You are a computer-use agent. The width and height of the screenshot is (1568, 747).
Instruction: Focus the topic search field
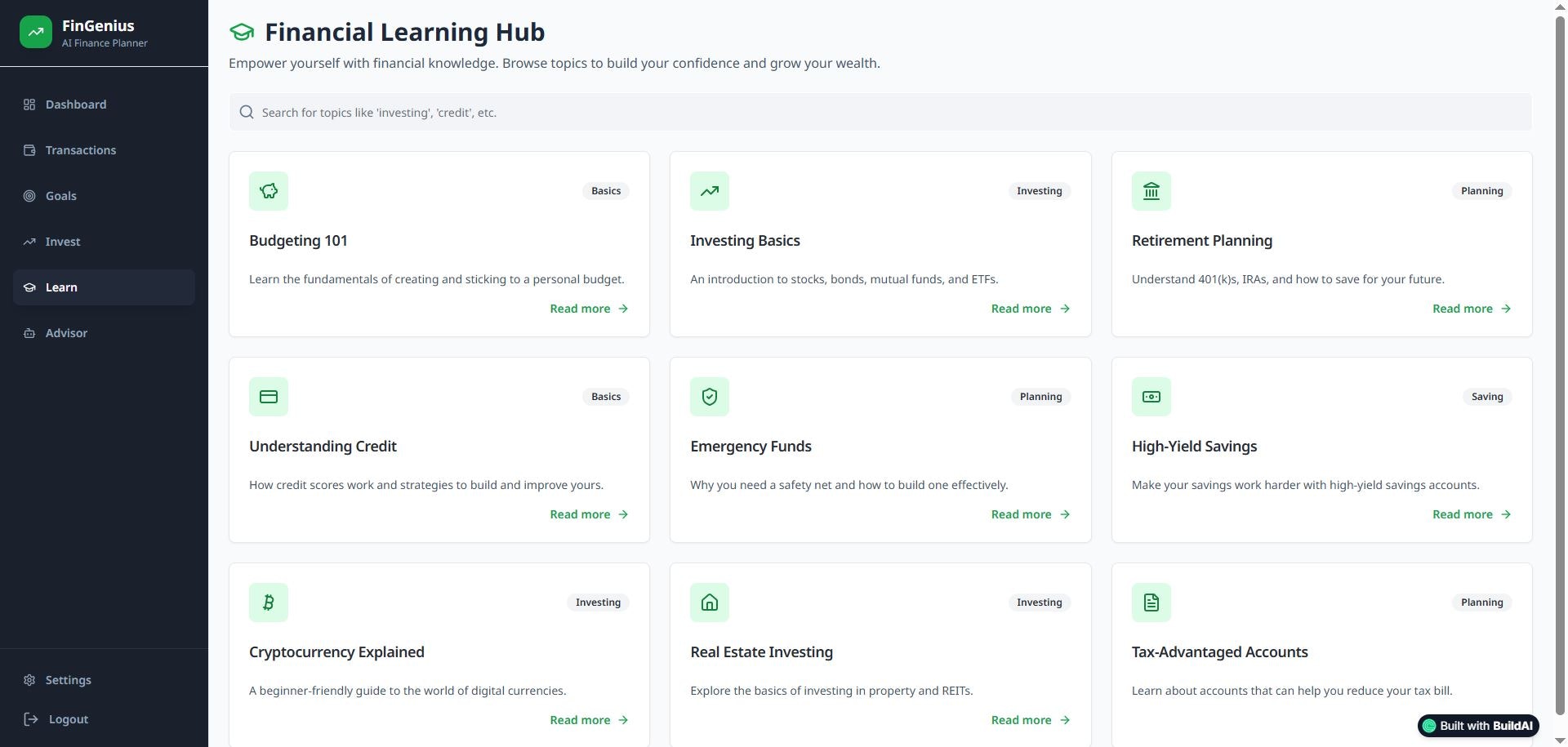click(880, 112)
